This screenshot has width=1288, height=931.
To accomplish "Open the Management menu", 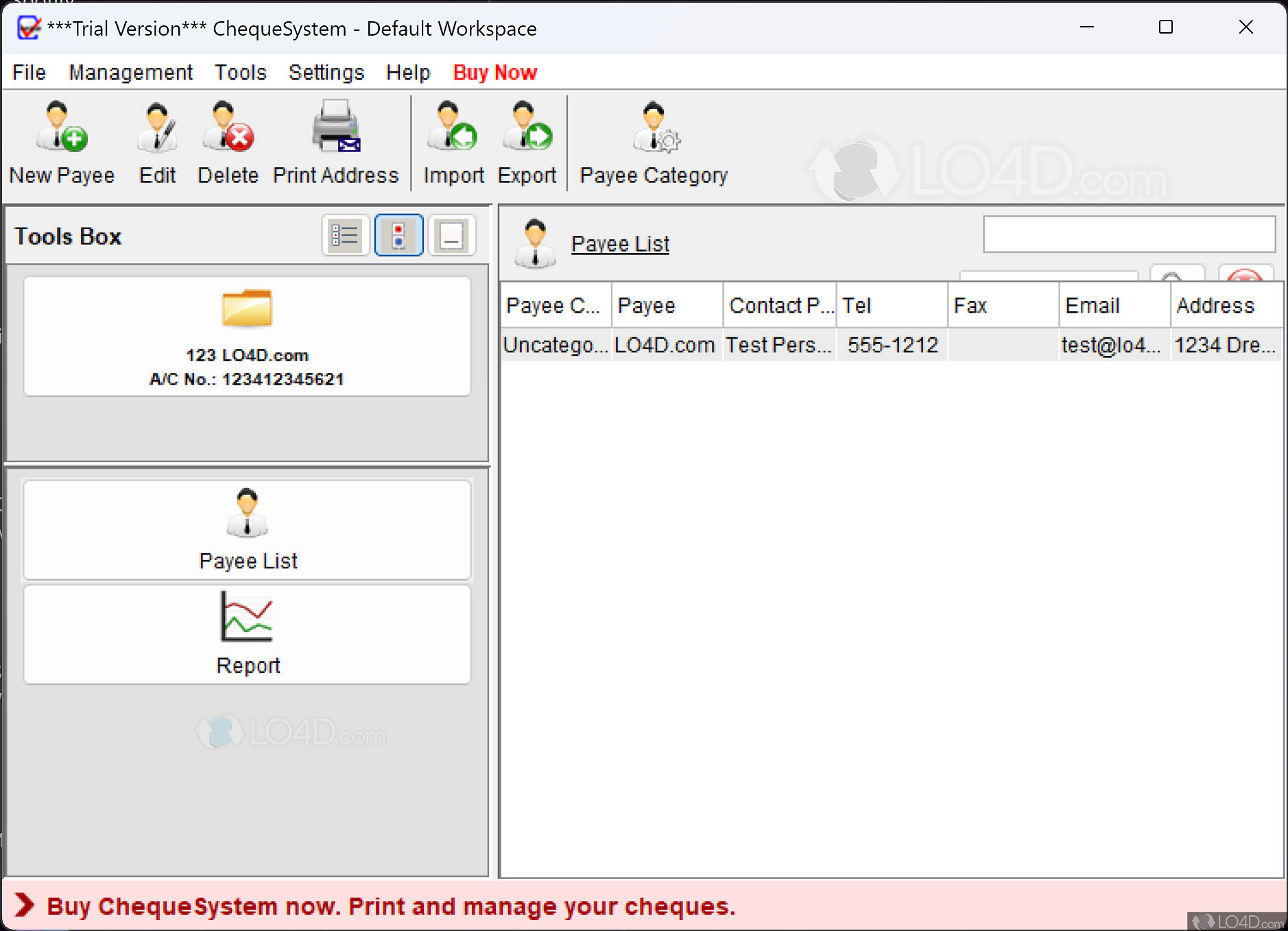I will tap(130, 73).
